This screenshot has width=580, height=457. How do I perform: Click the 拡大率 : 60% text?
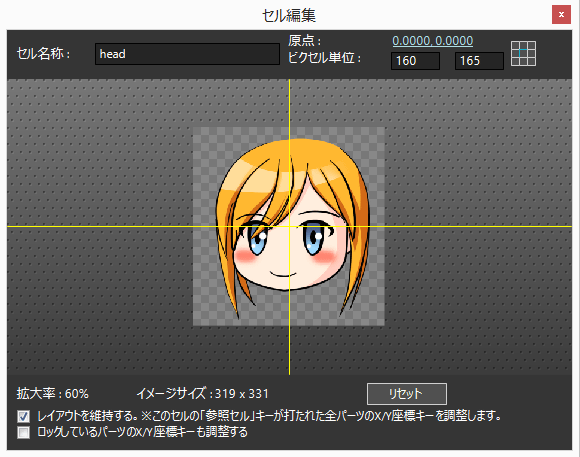(53, 394)
